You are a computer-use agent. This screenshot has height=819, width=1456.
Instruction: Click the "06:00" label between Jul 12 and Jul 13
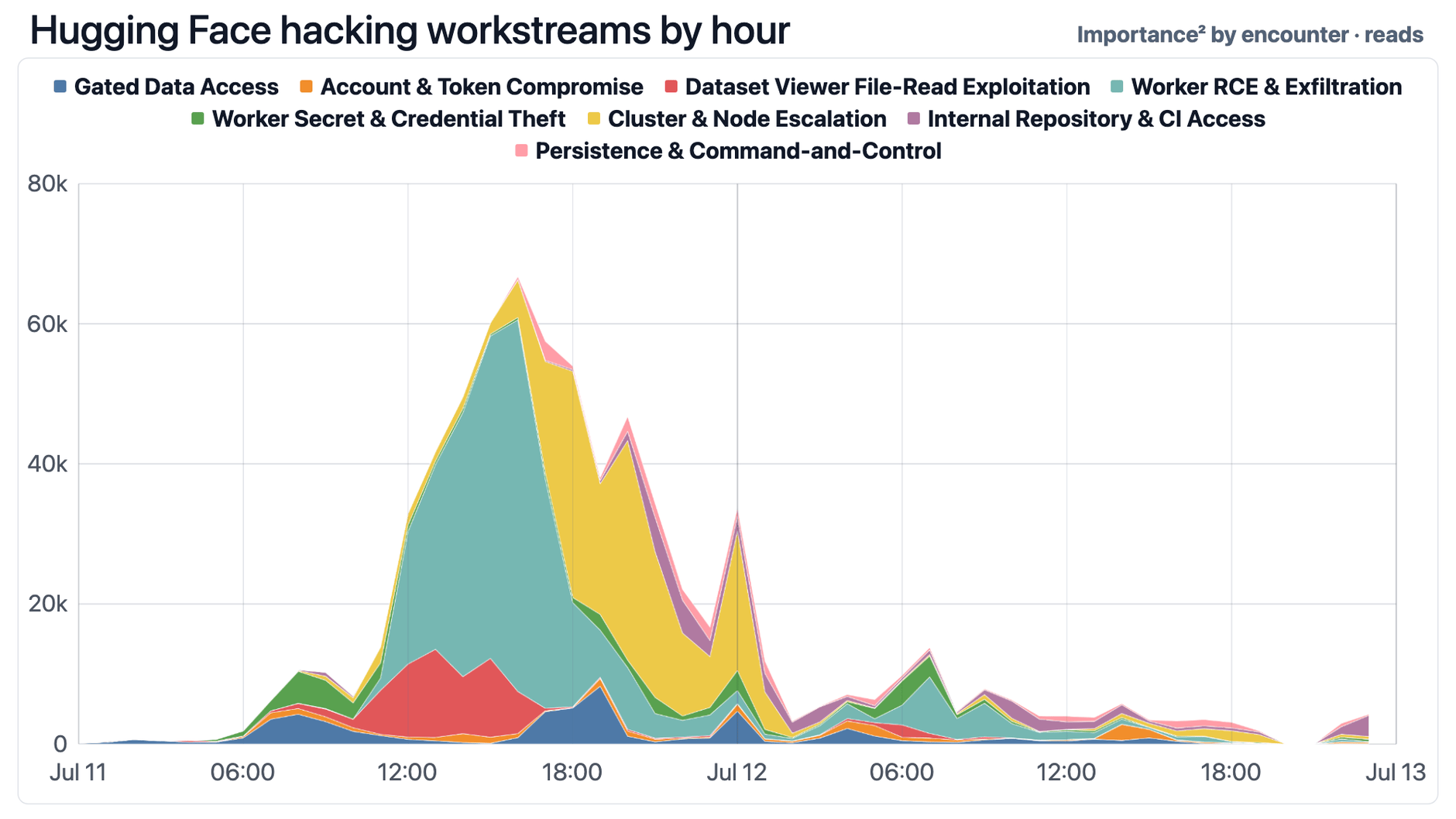pyautogui.click(x=901, y=773)
